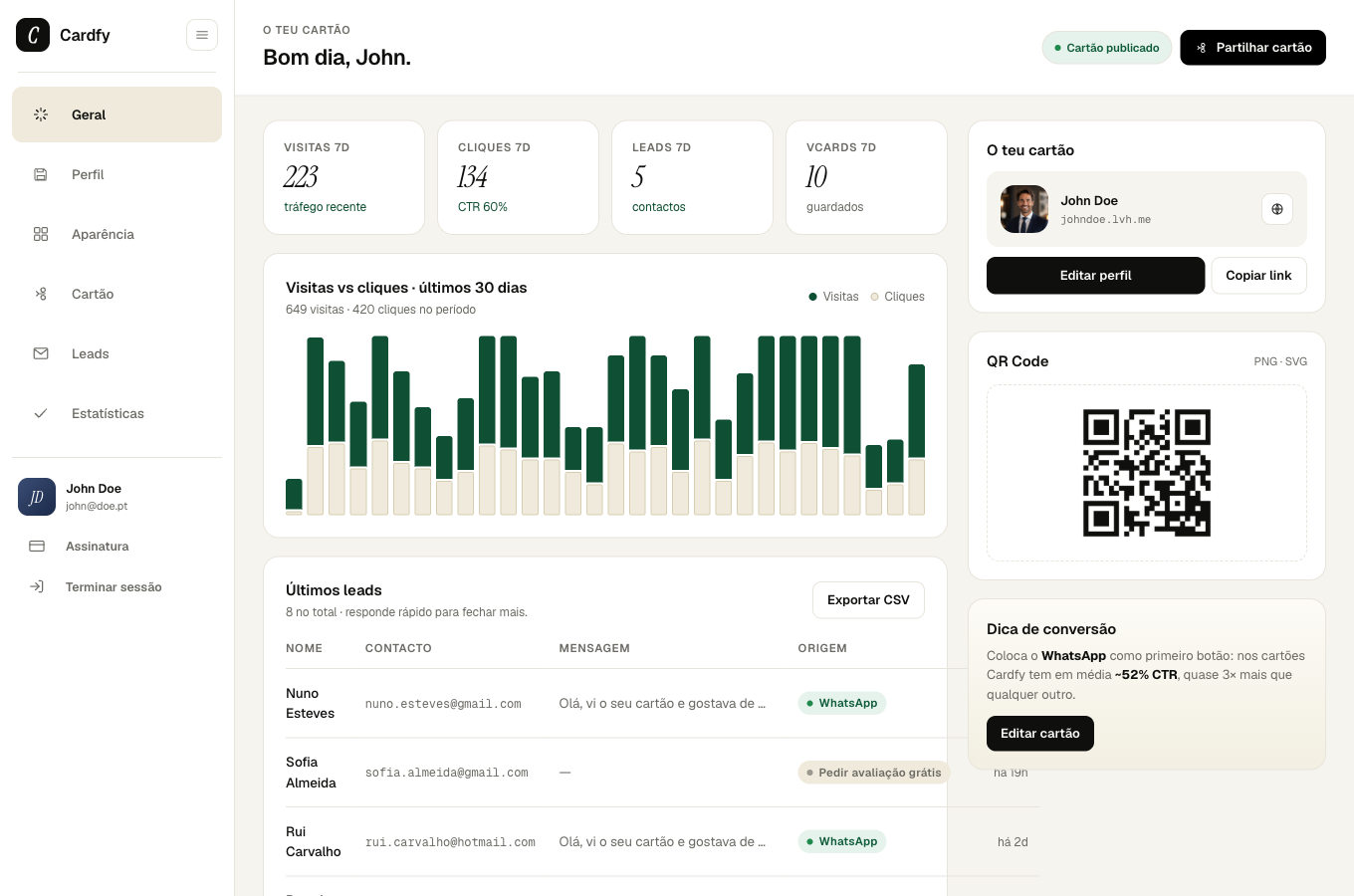Click the NOME column header
Screen dimensions: 1354x896
tap(304, 648)
